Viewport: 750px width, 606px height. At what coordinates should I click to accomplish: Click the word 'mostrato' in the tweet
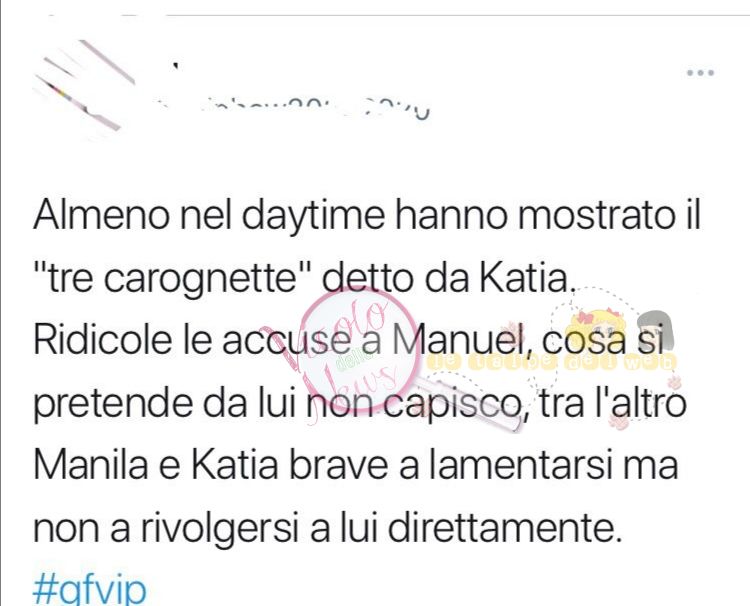pos(593,215)
